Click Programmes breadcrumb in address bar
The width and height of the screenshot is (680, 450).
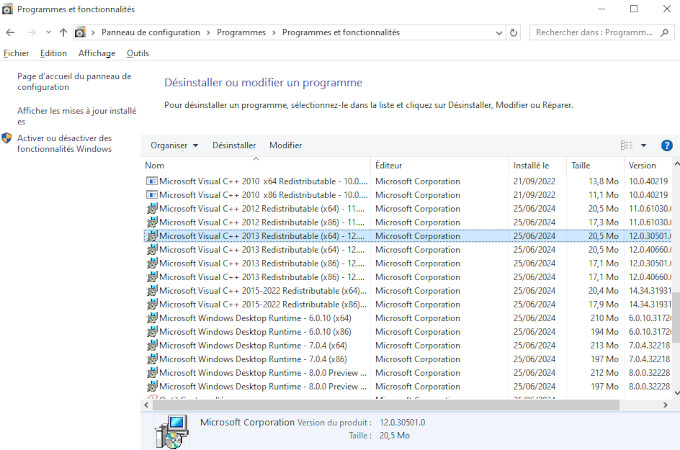point(241,33)
